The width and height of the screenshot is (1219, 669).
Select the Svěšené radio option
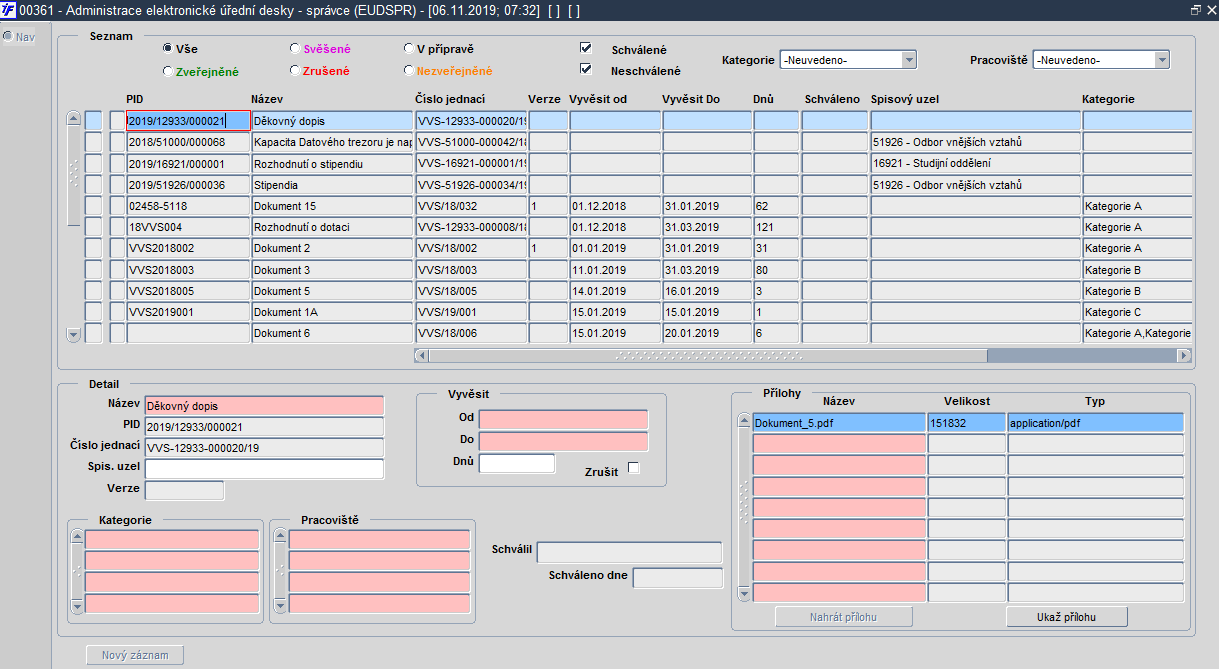click(x=295, y=48)
